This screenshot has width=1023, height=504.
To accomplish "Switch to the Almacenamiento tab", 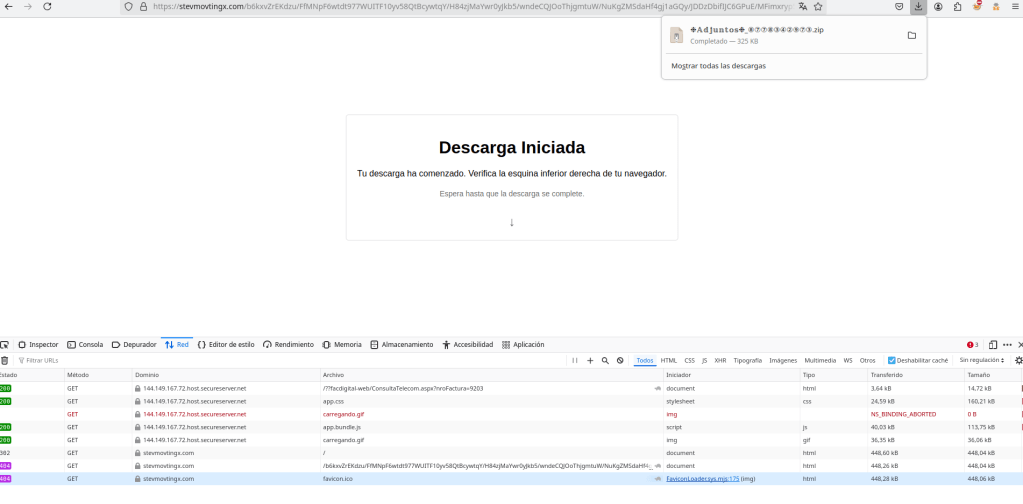I will coord(402,344).
